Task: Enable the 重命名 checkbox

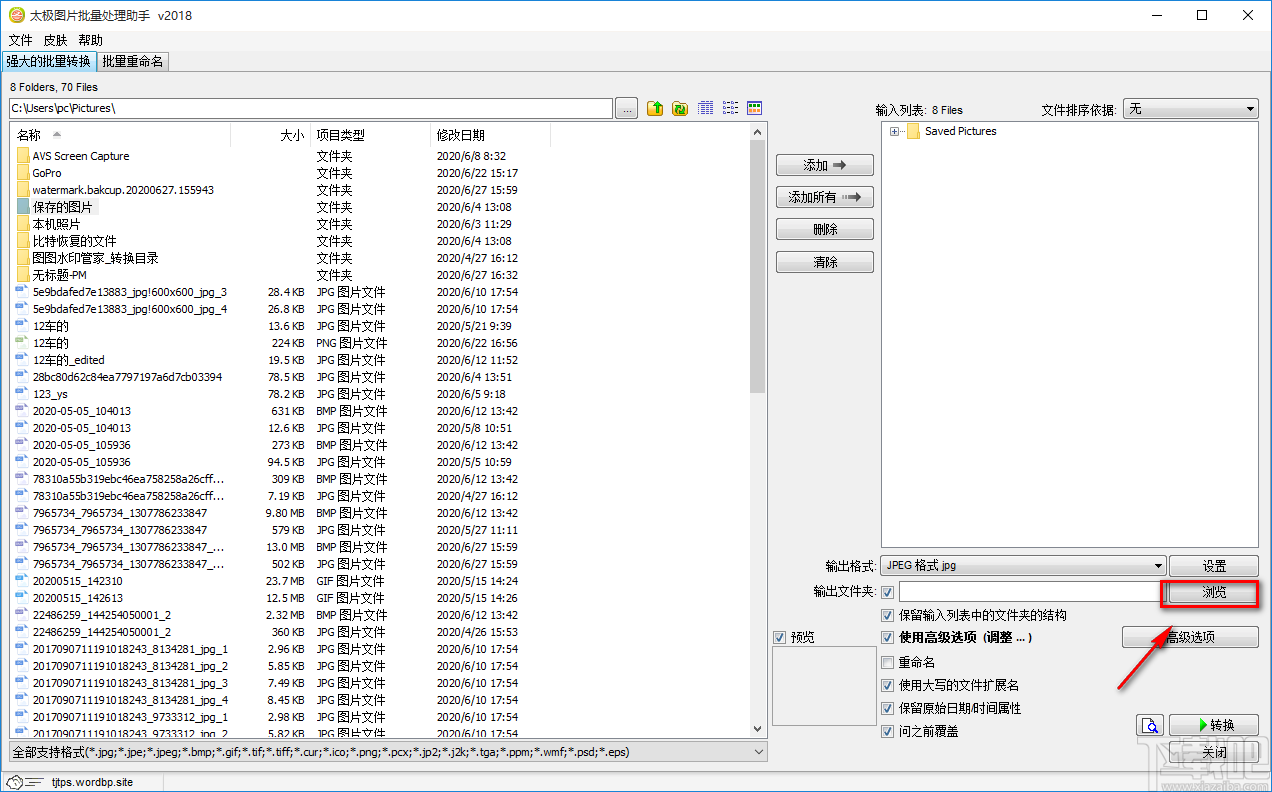Action: coord(888,662)
